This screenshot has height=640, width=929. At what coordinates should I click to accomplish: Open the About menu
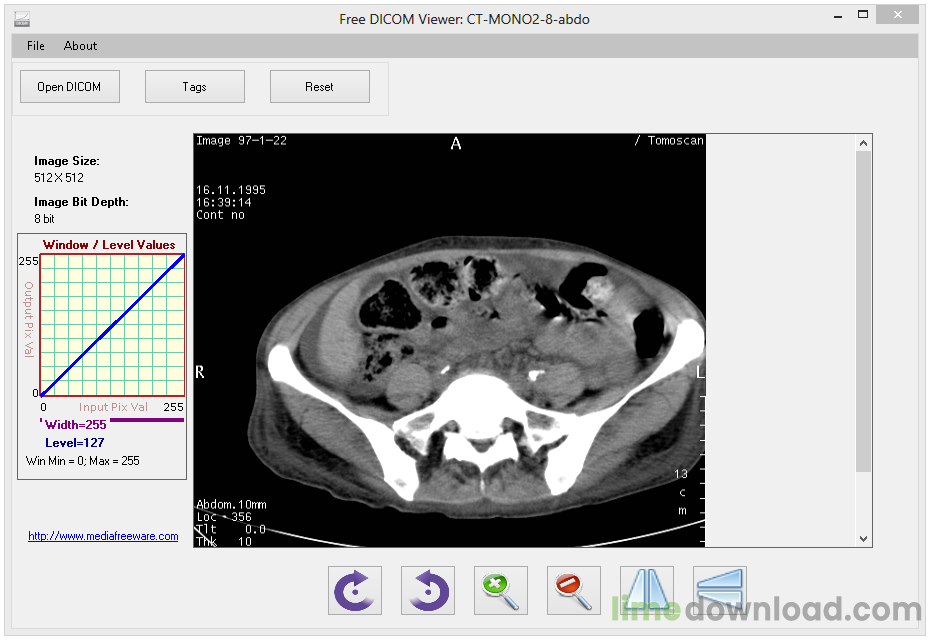(80, 45)
